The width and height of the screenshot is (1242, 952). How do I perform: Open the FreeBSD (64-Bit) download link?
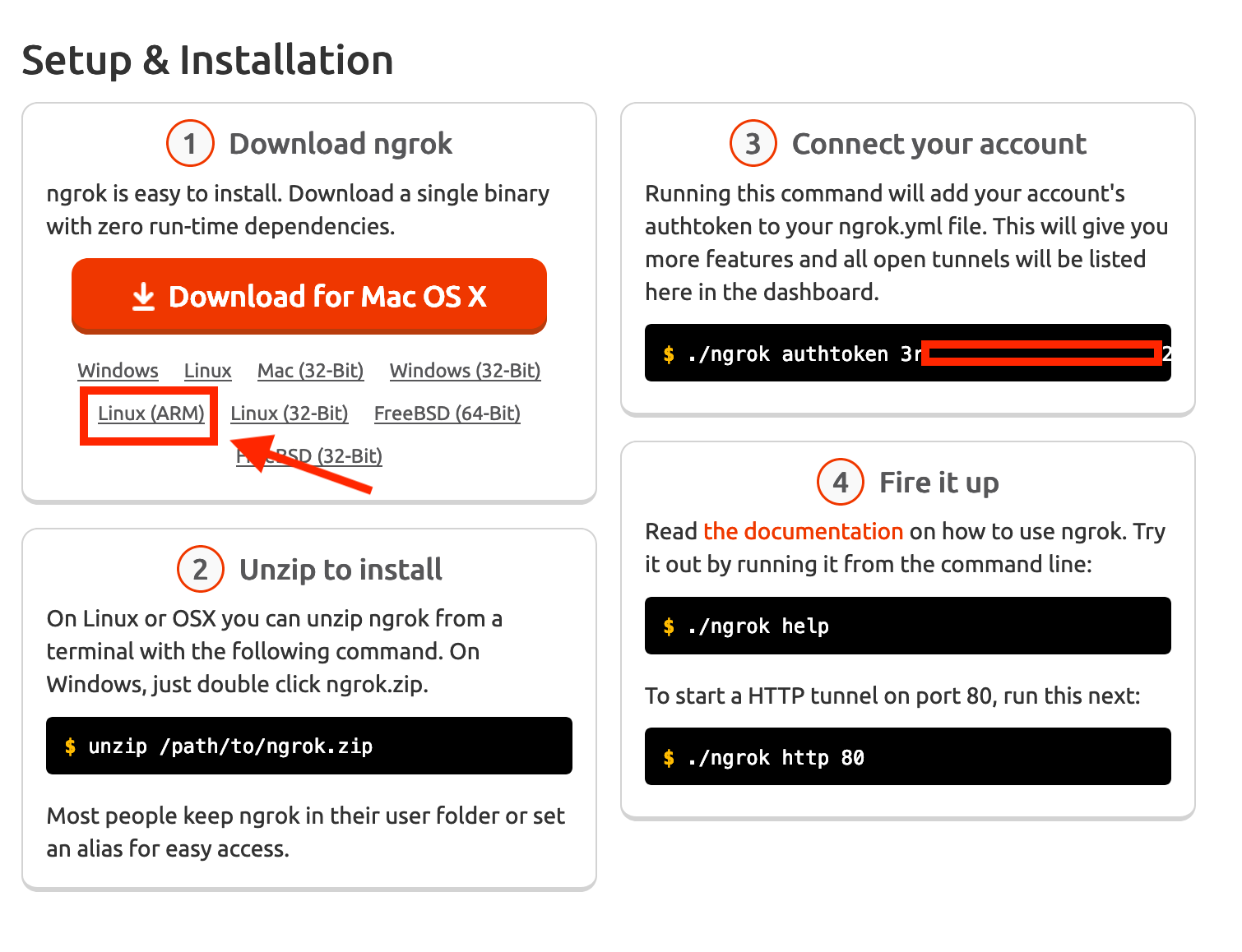(x=447, y=414)
